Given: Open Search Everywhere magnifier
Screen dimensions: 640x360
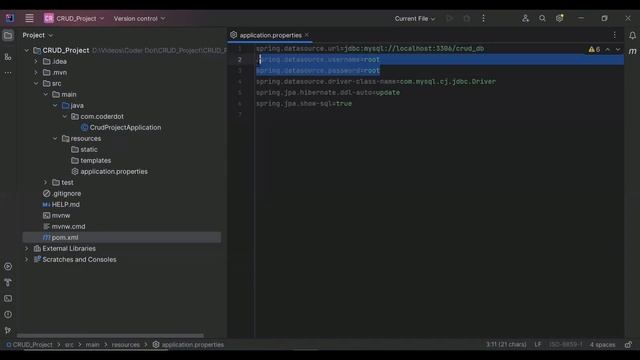Looking at the screenshot, I should [x=542, y=18].
